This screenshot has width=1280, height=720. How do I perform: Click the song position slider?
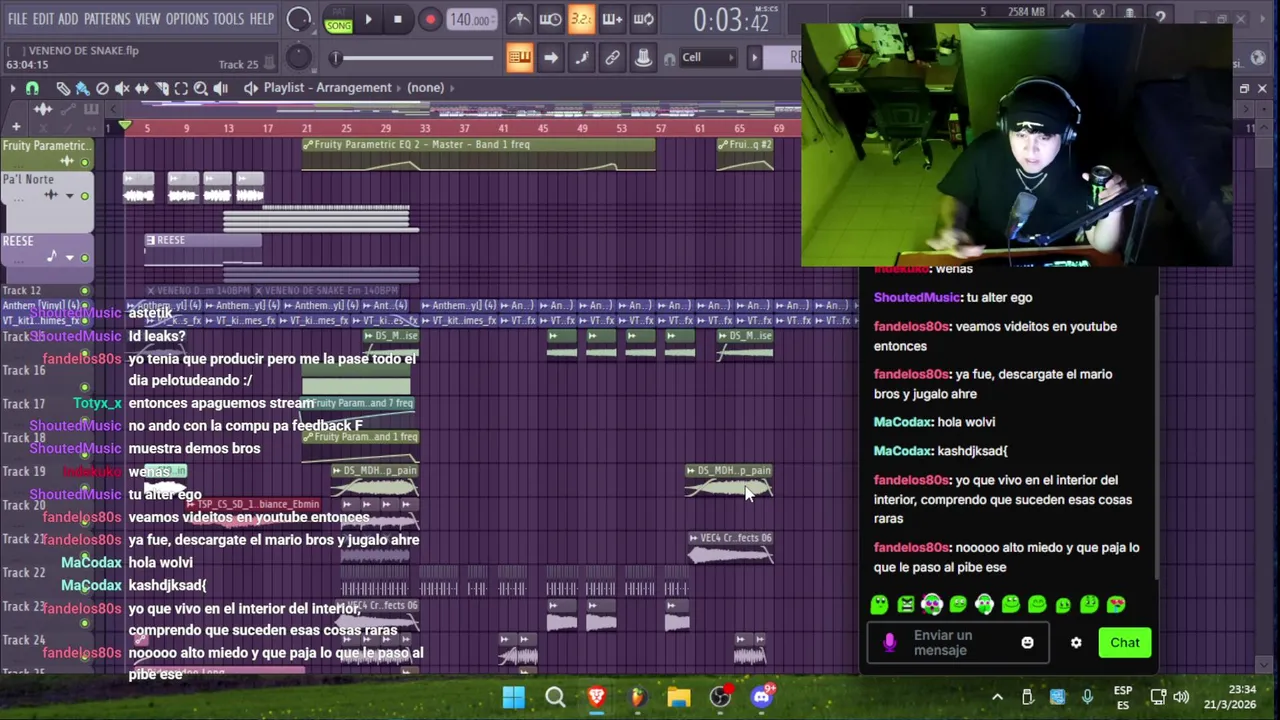[413, 58]
